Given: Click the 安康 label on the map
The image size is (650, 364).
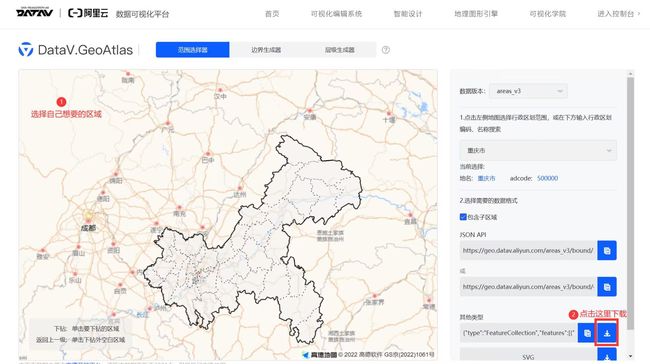Looking at the screenshot, I should point(310,117).
